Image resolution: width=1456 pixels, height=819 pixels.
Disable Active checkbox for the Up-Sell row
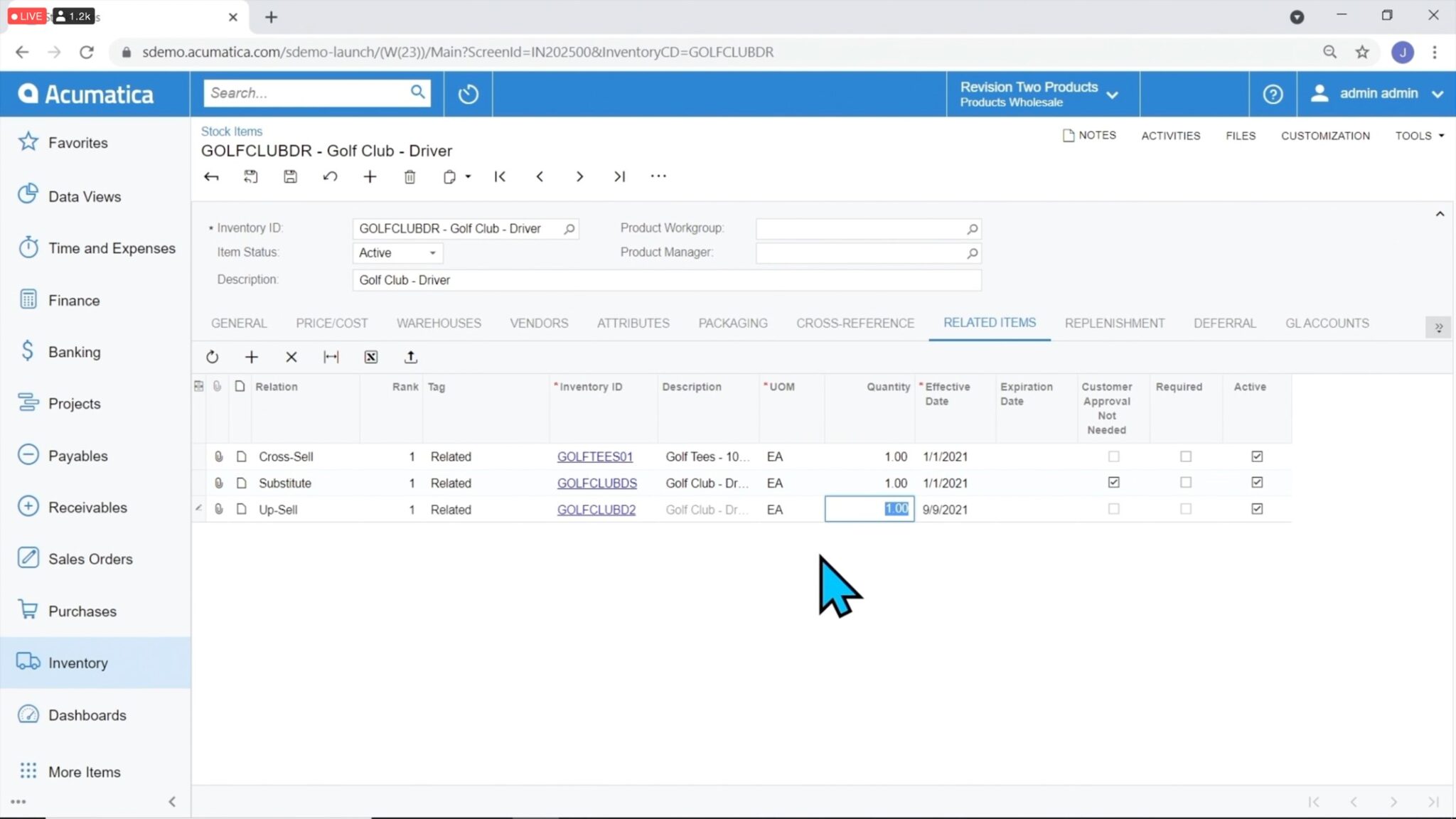coord(1257,508)
